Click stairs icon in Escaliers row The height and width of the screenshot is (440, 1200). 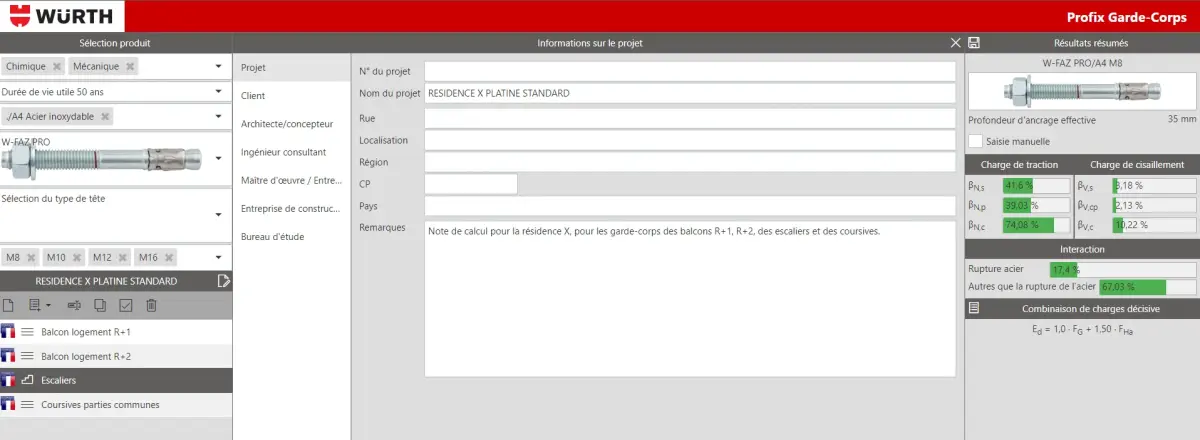pyautogui.click(x=28, y=380)
